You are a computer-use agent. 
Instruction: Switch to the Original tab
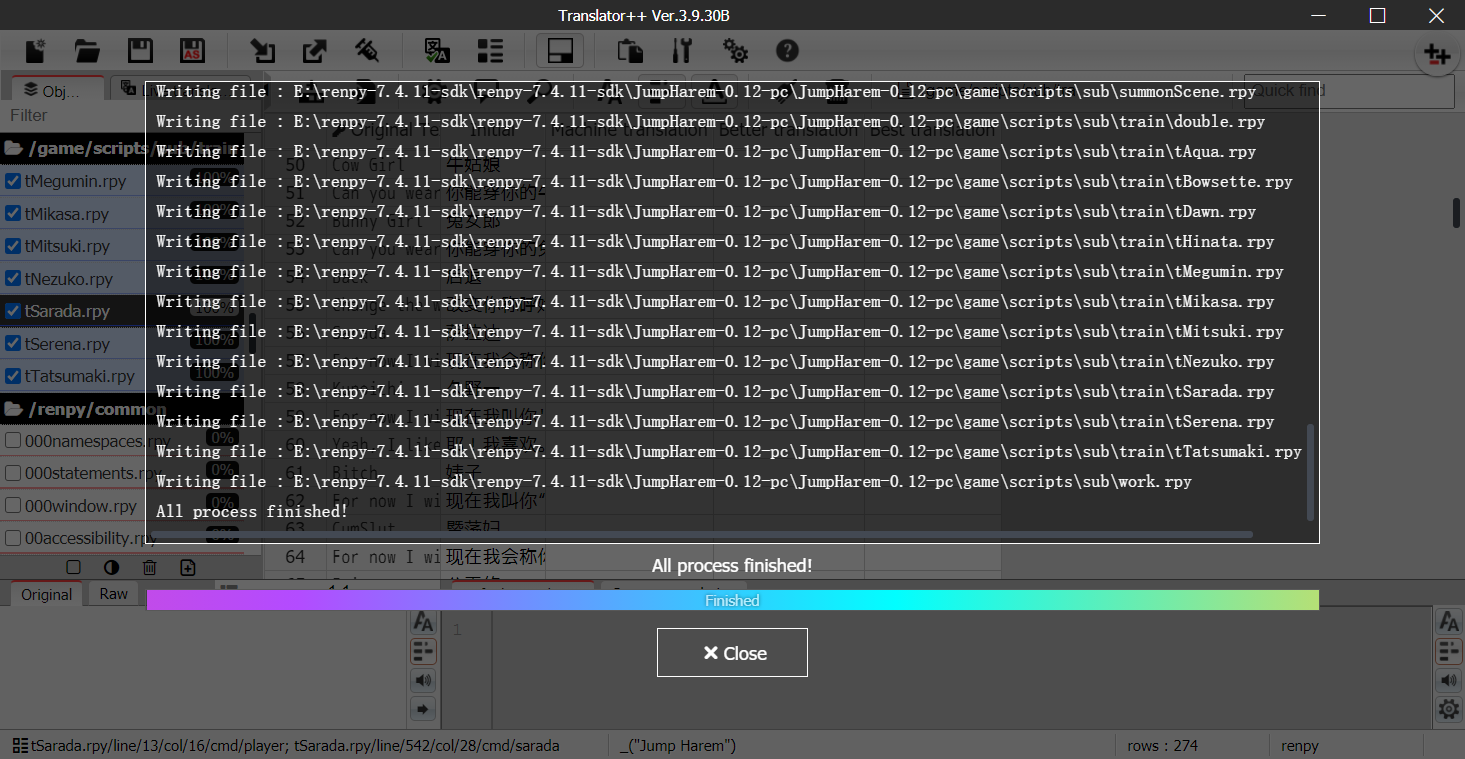point(47,594)
